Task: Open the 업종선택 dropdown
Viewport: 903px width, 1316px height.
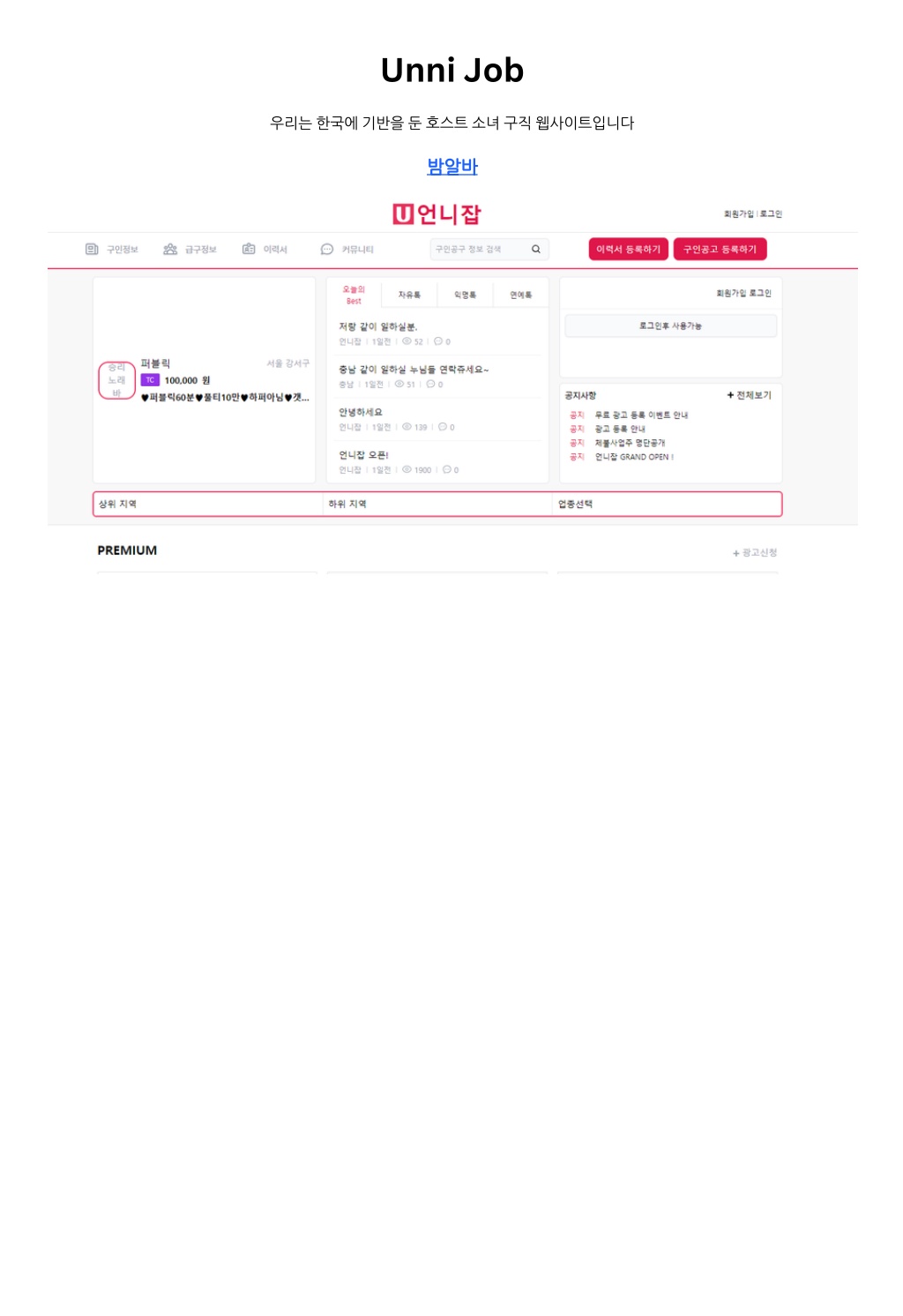Action: point(668,505)
